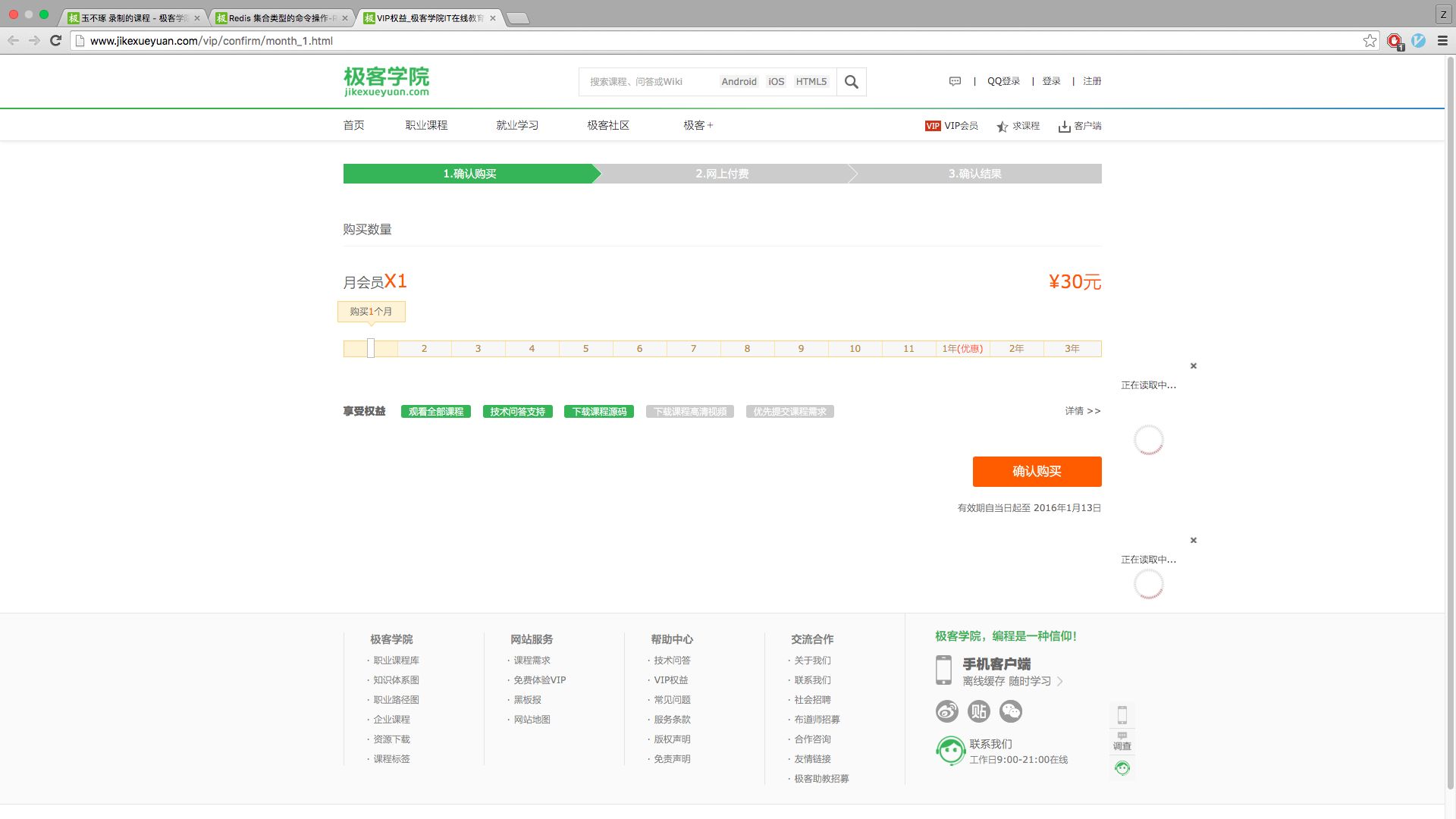Open the 职业课程 navigation item
1456x819 pixels.
pos(426,126)
